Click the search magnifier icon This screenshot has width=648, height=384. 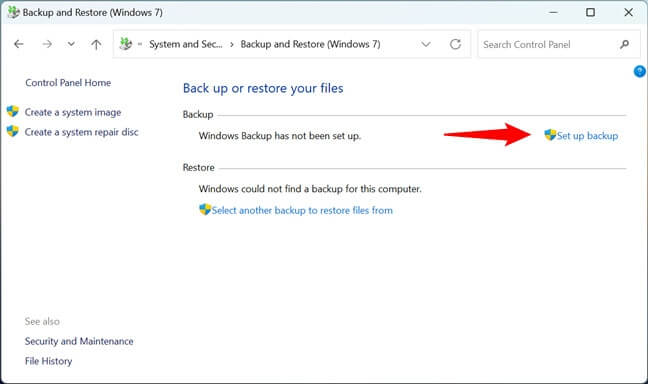[624, 44]
